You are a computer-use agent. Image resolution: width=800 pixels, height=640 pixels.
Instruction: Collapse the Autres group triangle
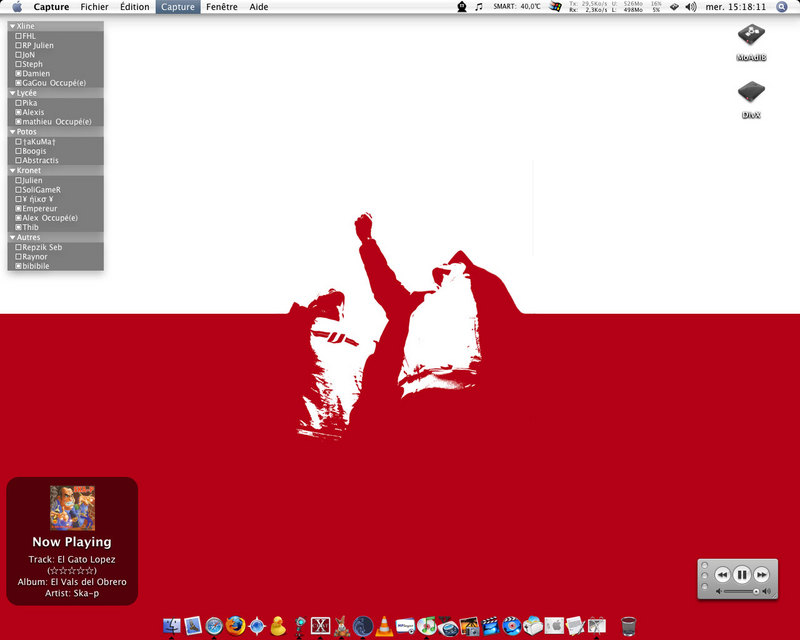[12, 238]
